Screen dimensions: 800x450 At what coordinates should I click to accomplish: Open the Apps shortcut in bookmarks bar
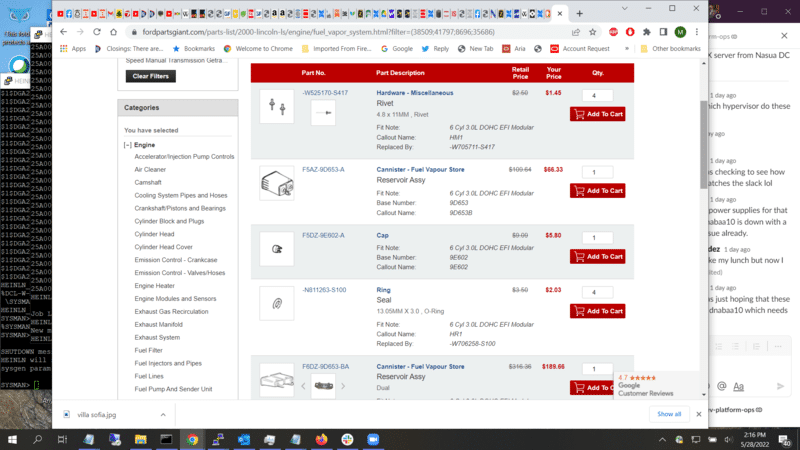(x=73, y=48)
